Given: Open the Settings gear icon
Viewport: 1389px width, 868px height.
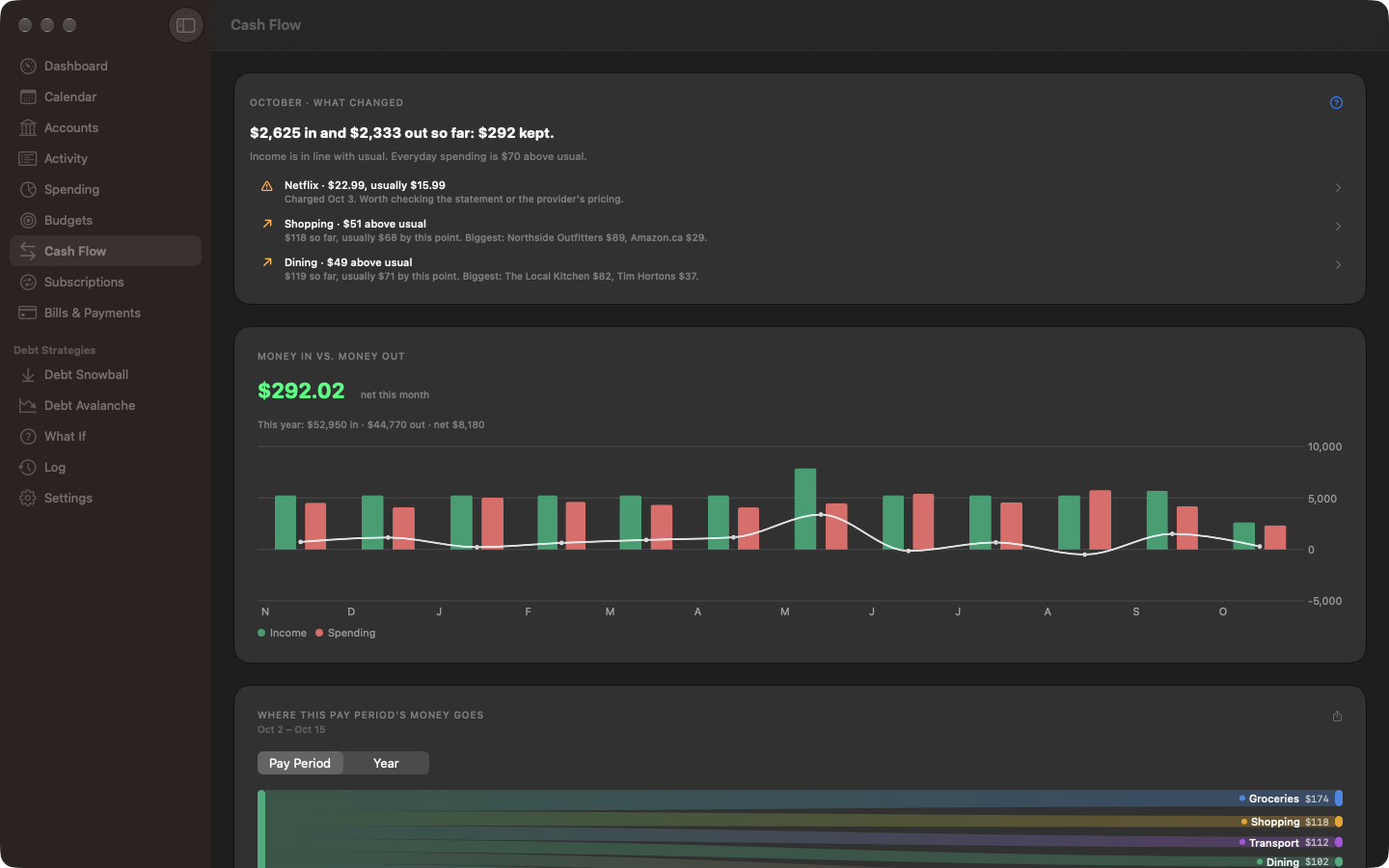Looking at the screenshot, I should coord(28,498).
